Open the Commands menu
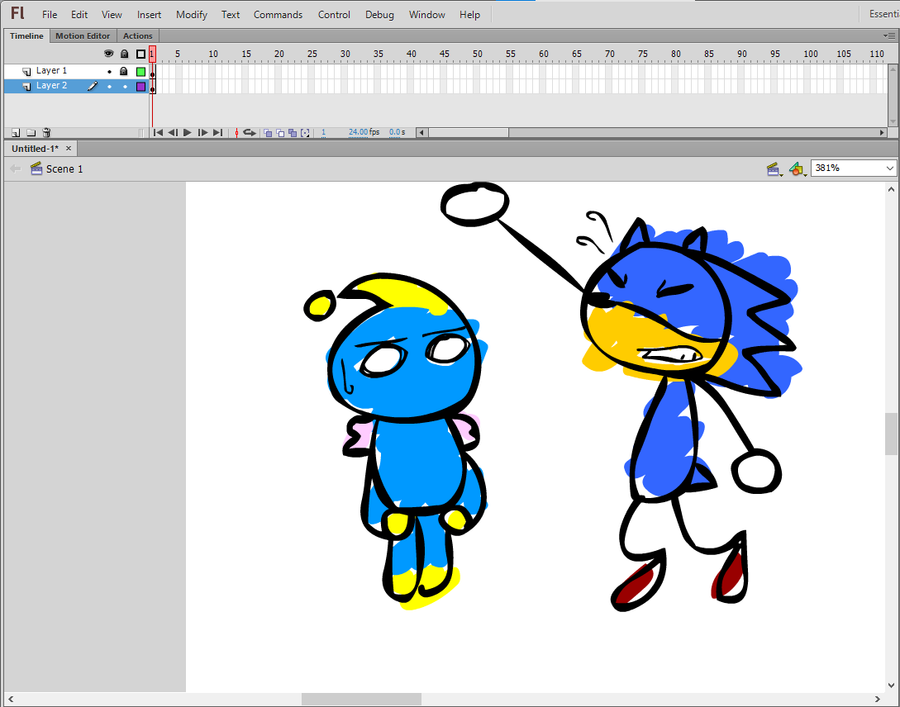This screenshot has width=900, height=707. point(278,14)
